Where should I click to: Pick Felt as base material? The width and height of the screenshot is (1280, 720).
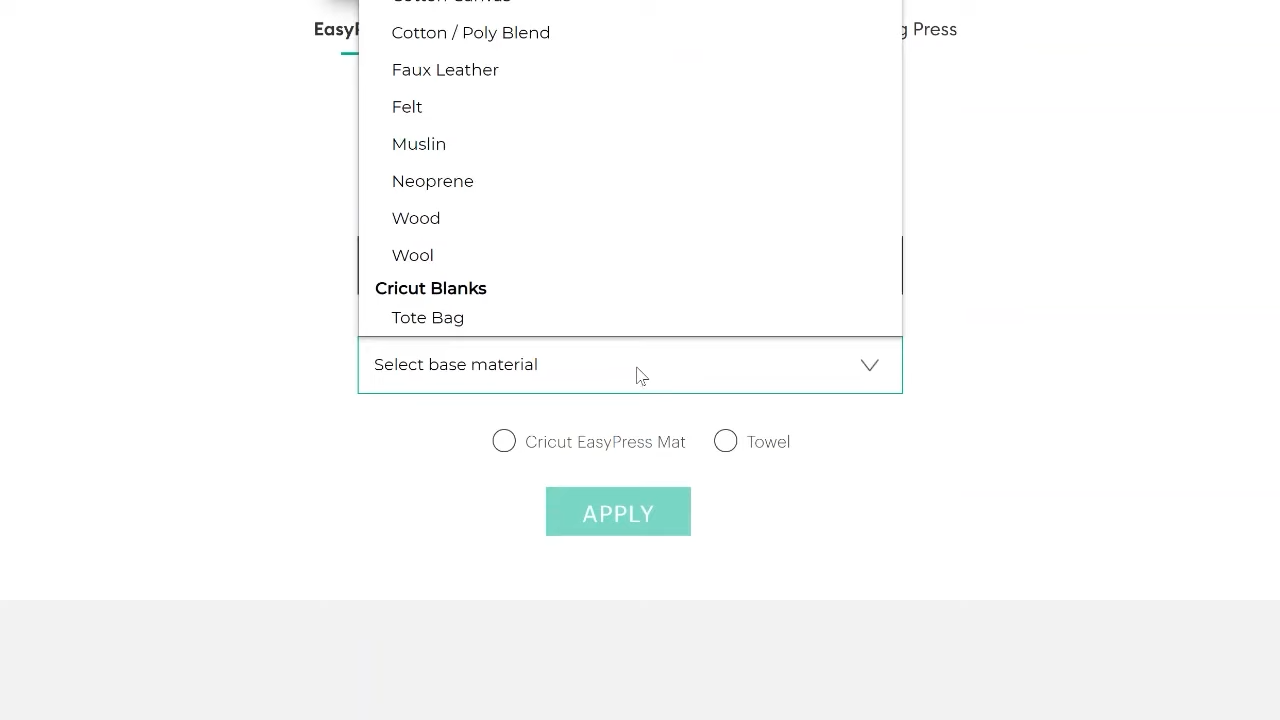pyautogui.click(x=407, y=107)
